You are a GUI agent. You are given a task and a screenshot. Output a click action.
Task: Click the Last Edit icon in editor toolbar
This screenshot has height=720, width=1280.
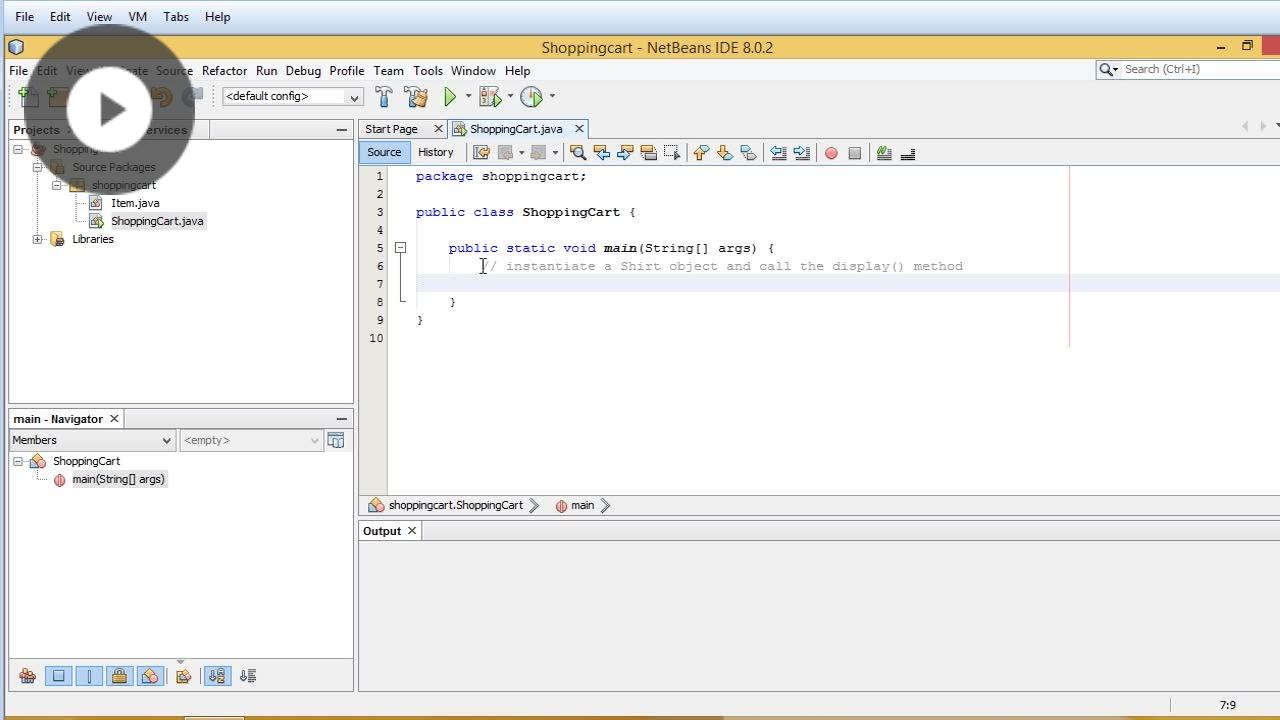point(481,153)
